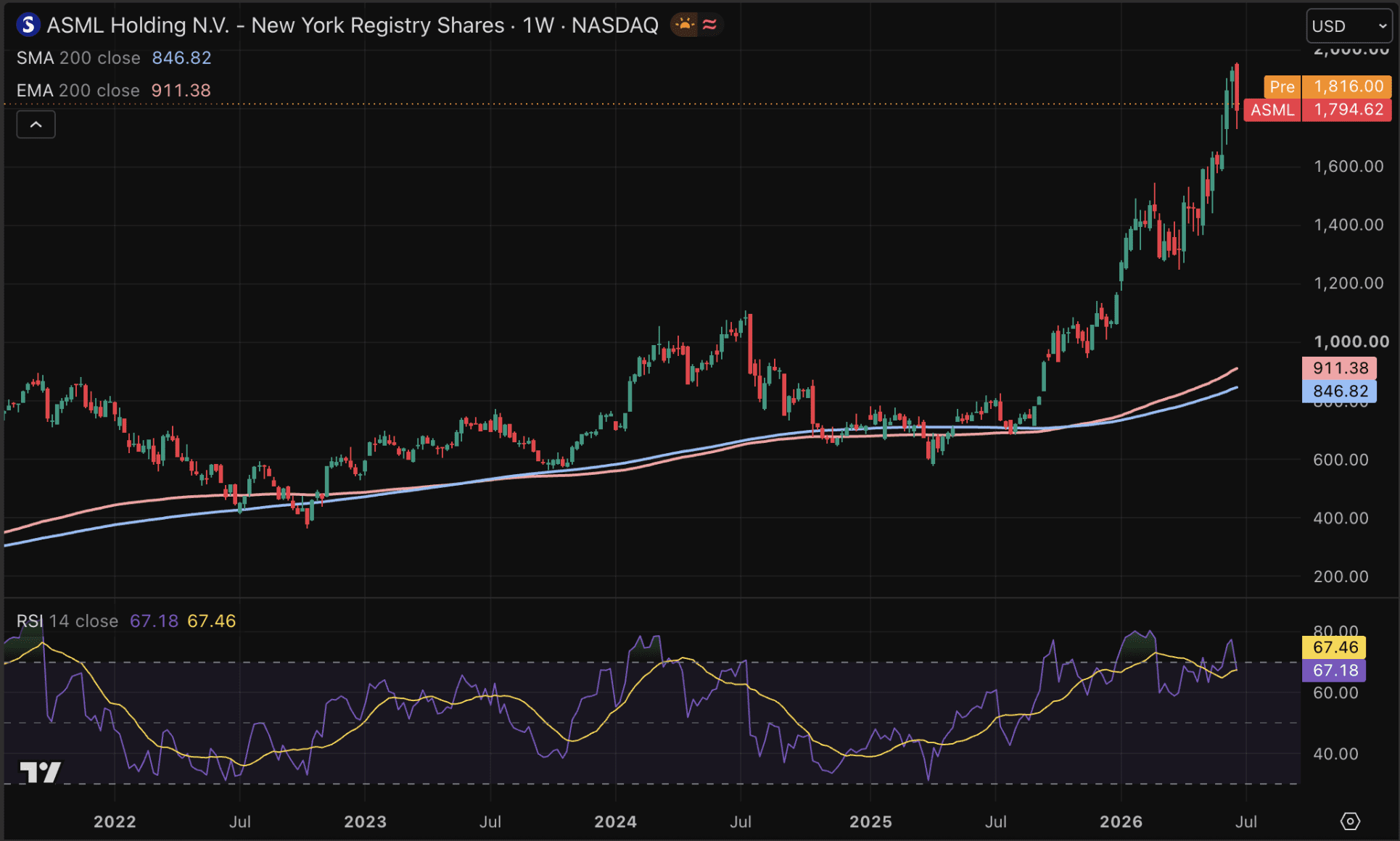Click the 1,000.00 price axis label
1400x841 pixels.
pyautogui.click(x=1351, y=341)
